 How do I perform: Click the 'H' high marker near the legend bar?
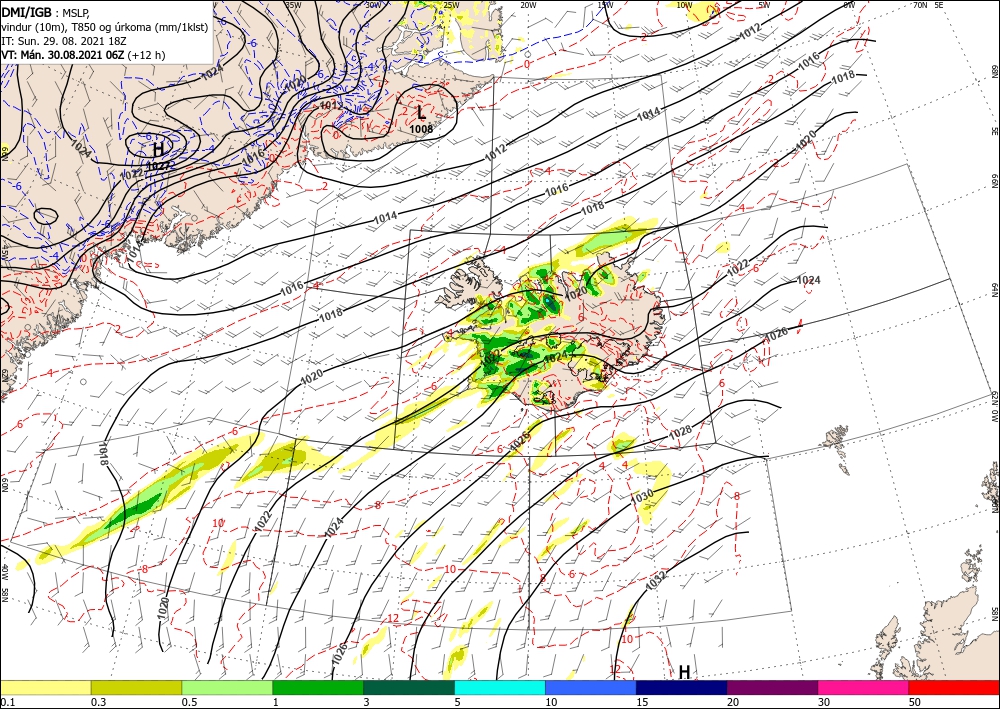(x=684, y=672)
